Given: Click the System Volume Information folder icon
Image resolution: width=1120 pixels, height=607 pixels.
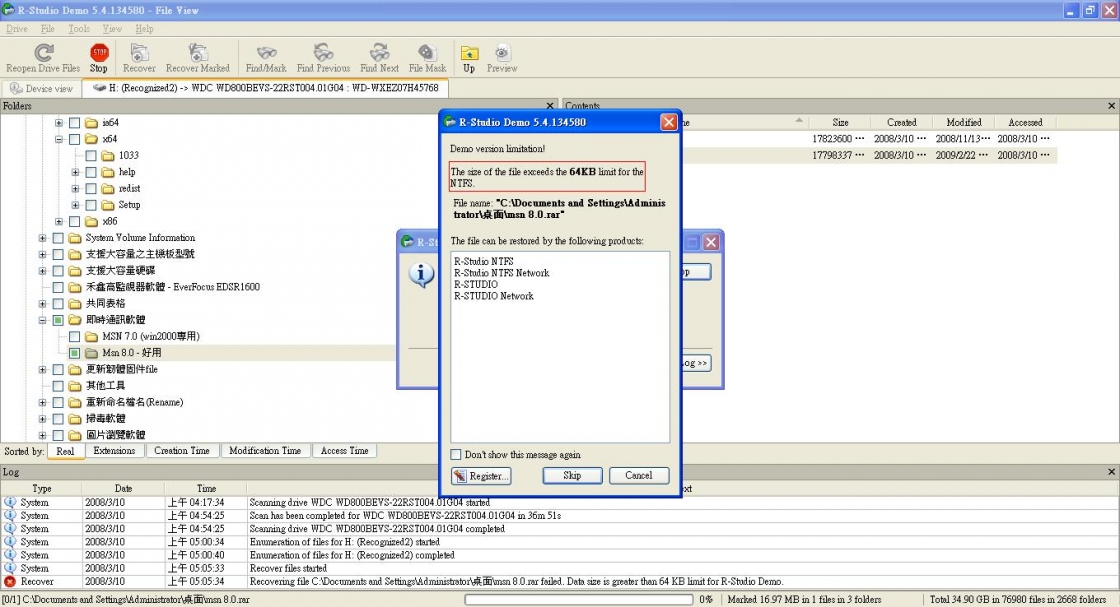Looking at the screenshot, I should (x=75, y=238).
